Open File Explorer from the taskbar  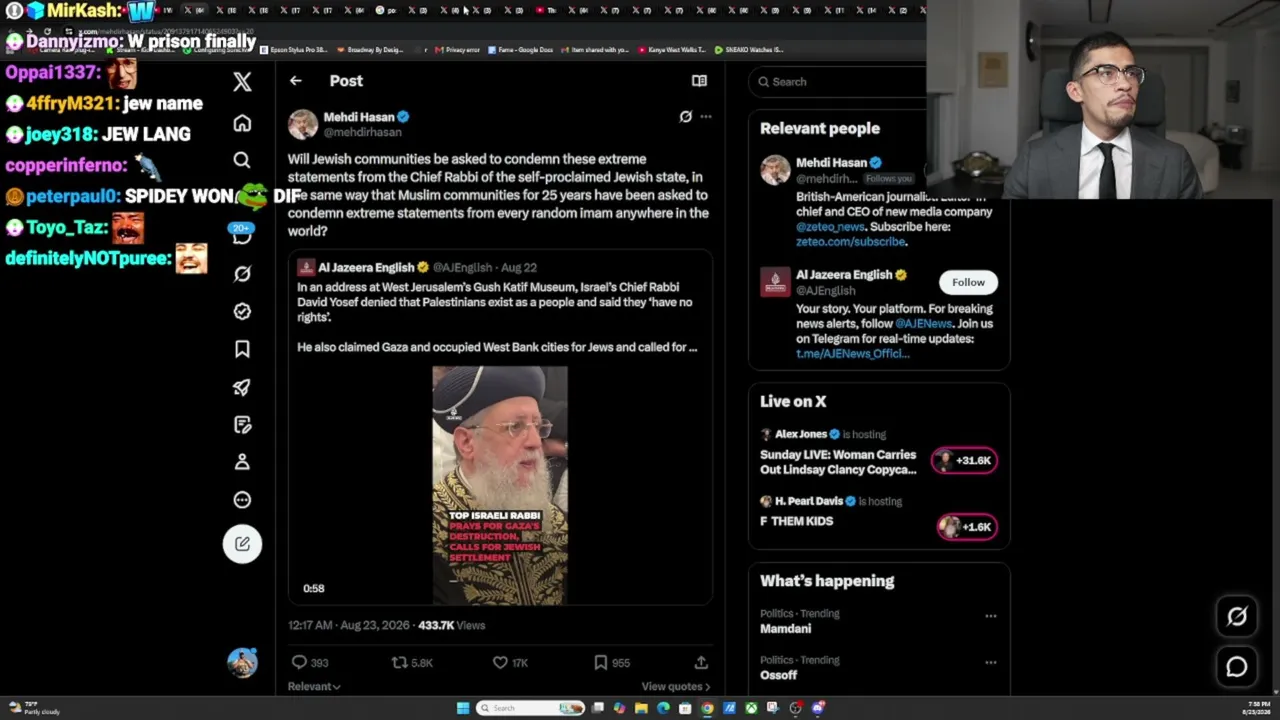tap(641, 708)
